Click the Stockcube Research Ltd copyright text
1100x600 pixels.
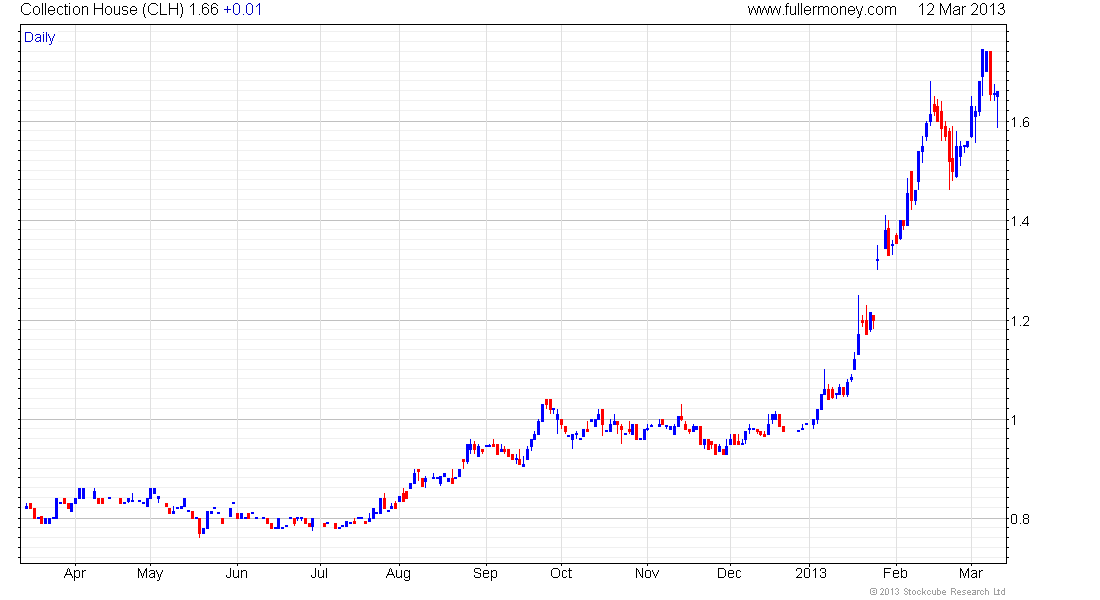[937, 592]
